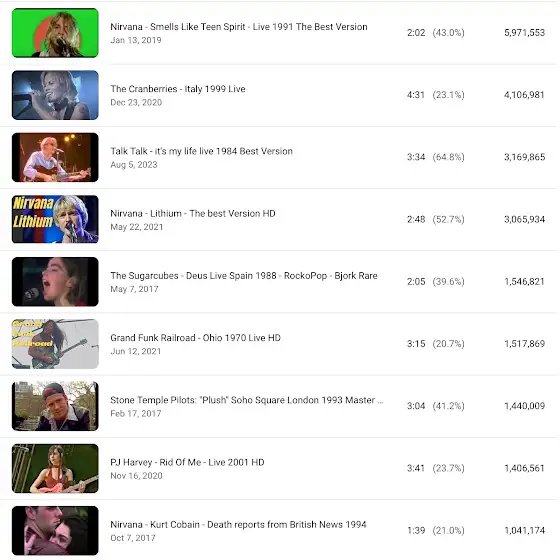
Task: Open the Nirvana Smells Like Teen Spirit thumbnail
Action: pos(55,33)
